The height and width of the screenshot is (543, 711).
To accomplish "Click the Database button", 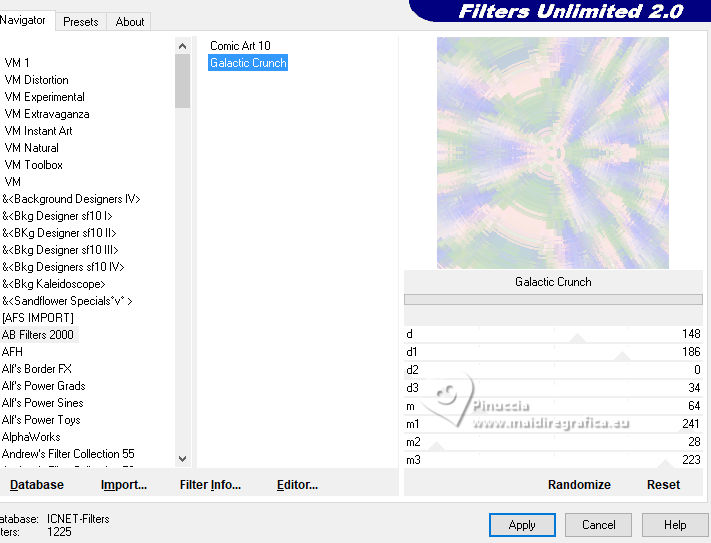I will click(37, 485).
